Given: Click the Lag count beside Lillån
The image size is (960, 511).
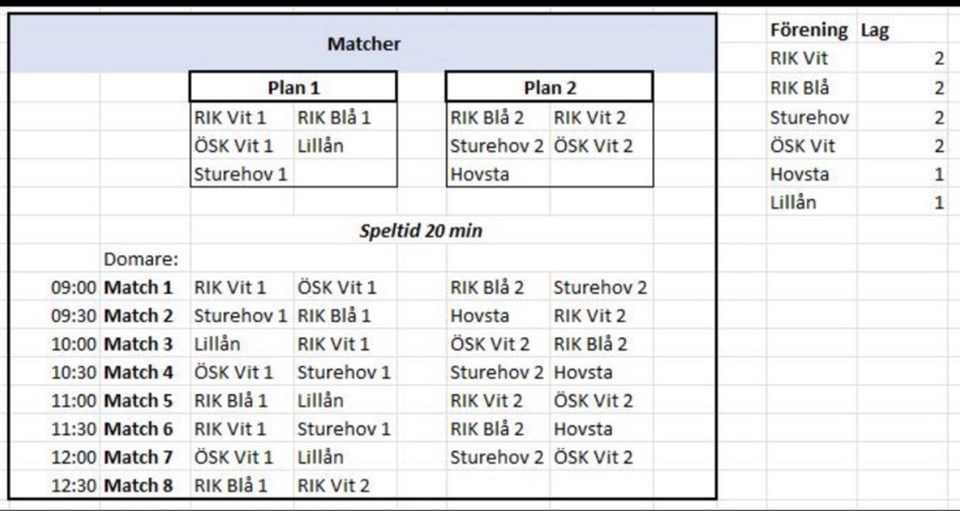Looking at the screenshot, I should (938, 203).
